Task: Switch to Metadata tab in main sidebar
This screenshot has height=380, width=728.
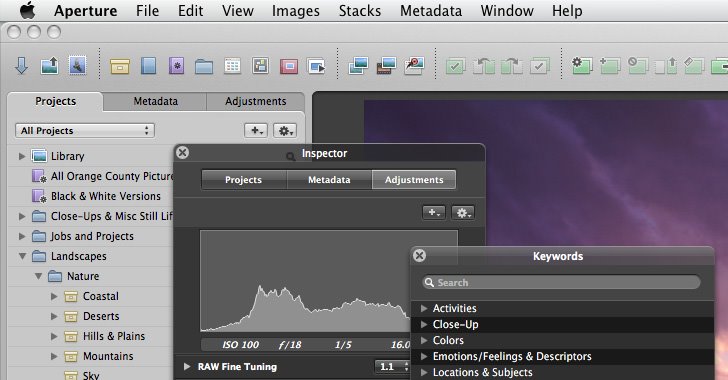Action: coord(156,101)
